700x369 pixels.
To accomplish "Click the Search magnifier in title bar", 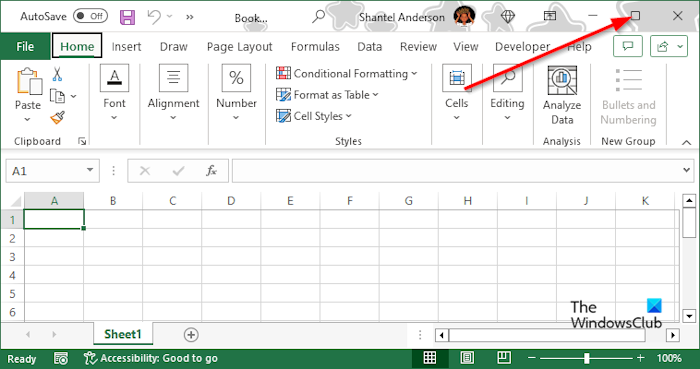I will click(x=318, y=17).
